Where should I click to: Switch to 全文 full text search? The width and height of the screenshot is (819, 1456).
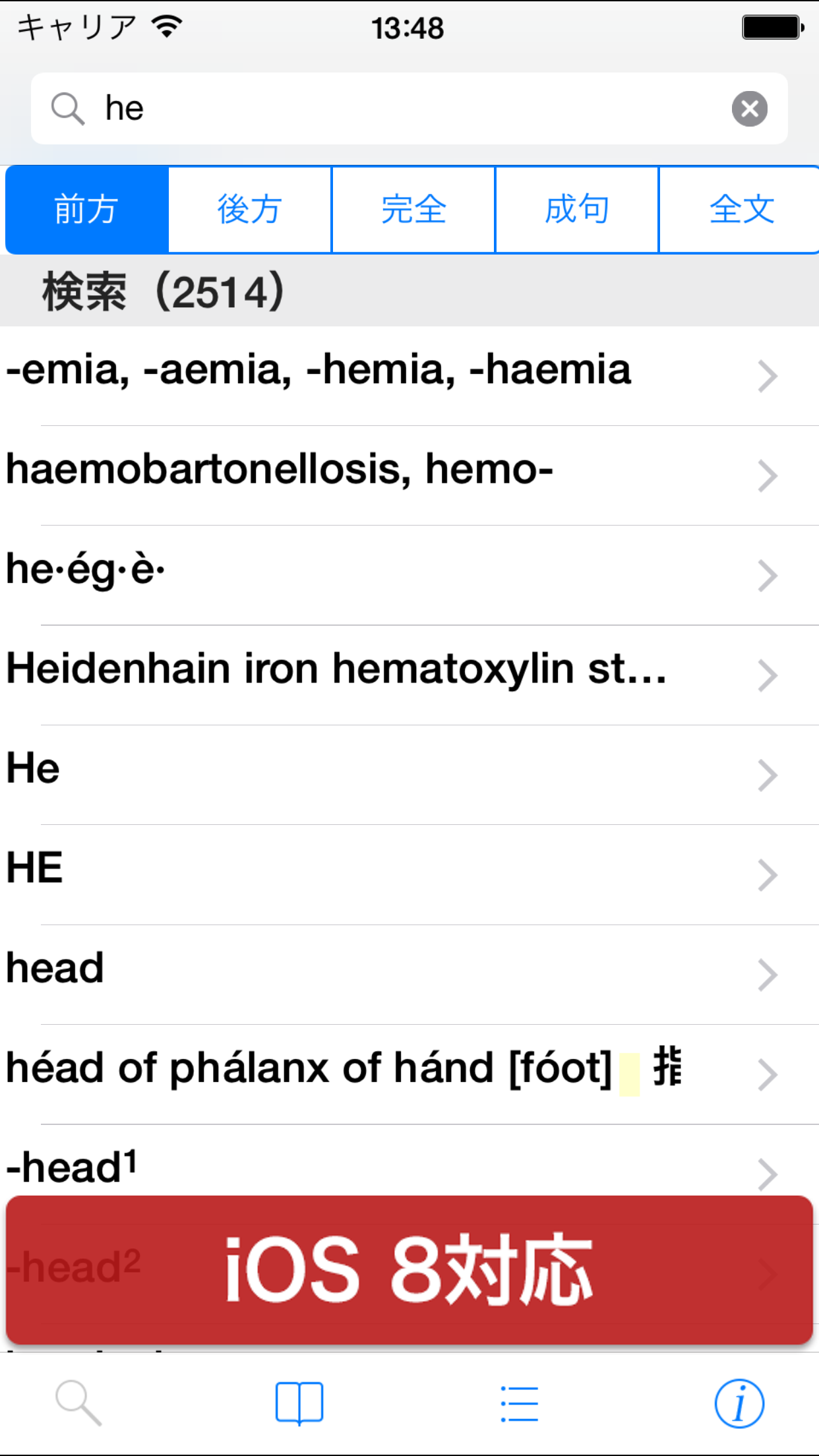[741, 210]
